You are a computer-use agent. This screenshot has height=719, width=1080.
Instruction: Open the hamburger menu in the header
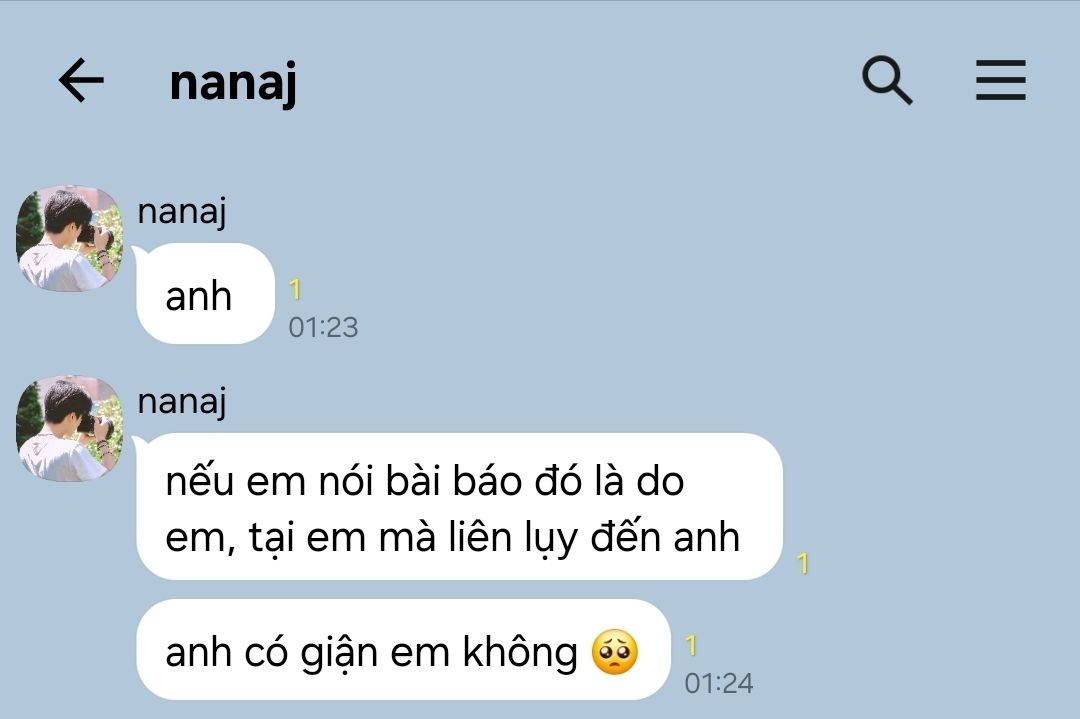(1000, 81)
